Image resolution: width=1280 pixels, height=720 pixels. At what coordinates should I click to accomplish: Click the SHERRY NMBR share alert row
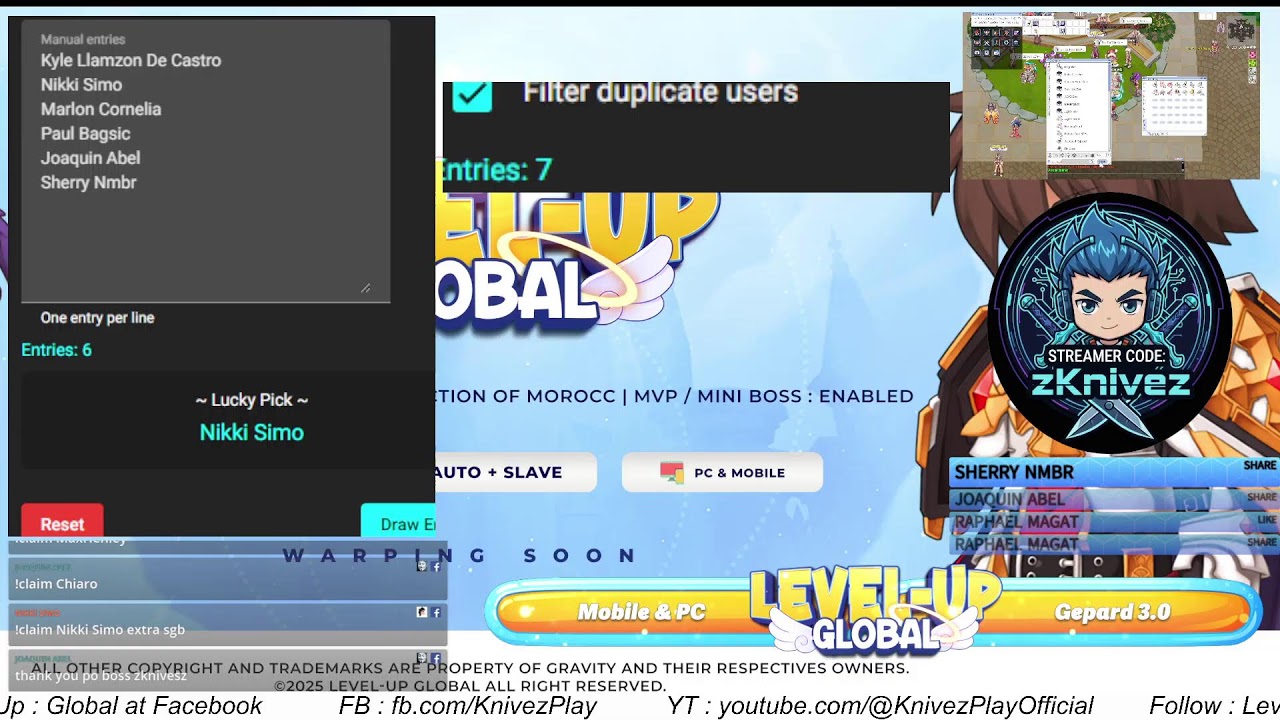[1114, 472]
